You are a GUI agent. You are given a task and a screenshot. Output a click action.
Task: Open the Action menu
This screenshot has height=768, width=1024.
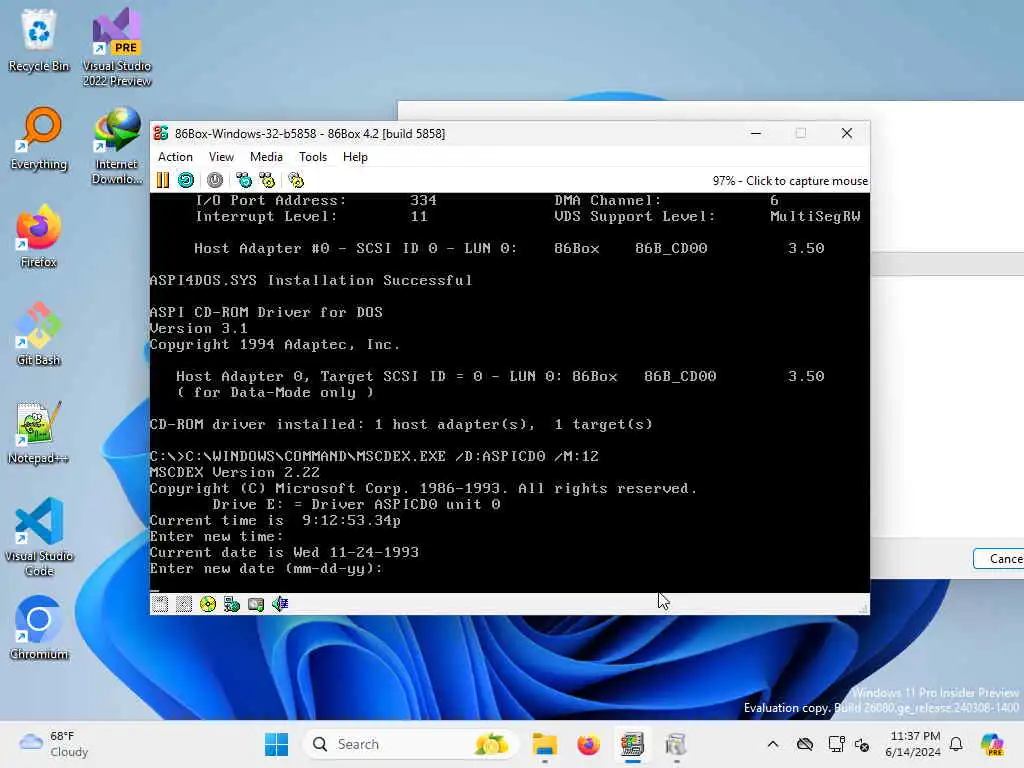pos(175,157)
